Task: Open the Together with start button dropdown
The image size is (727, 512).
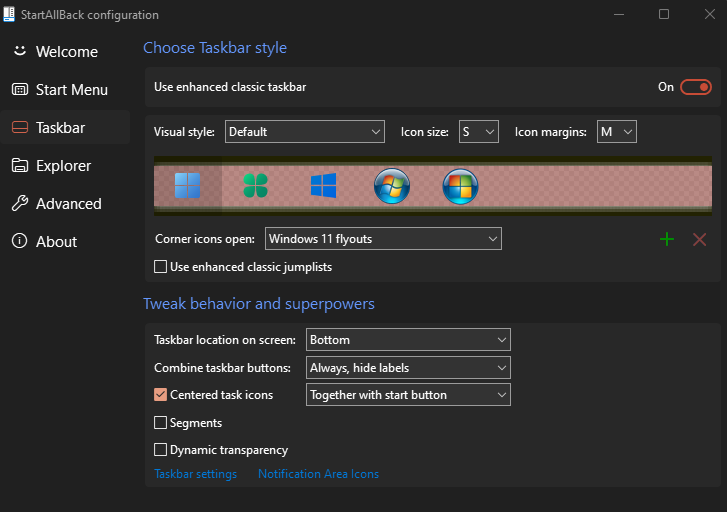Action: pos(408,395)
